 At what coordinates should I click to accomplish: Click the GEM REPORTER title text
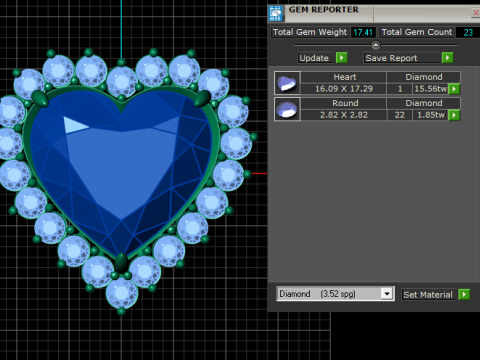click(324, 10)
